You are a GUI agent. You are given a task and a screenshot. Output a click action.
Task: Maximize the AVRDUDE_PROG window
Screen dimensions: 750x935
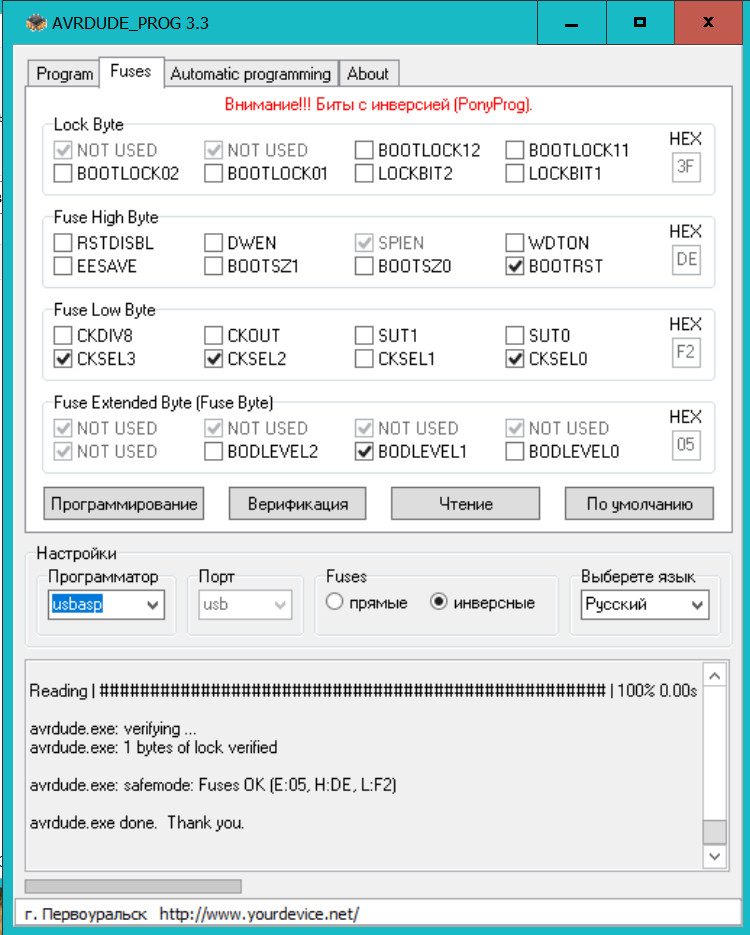click(x=640, y=22)
